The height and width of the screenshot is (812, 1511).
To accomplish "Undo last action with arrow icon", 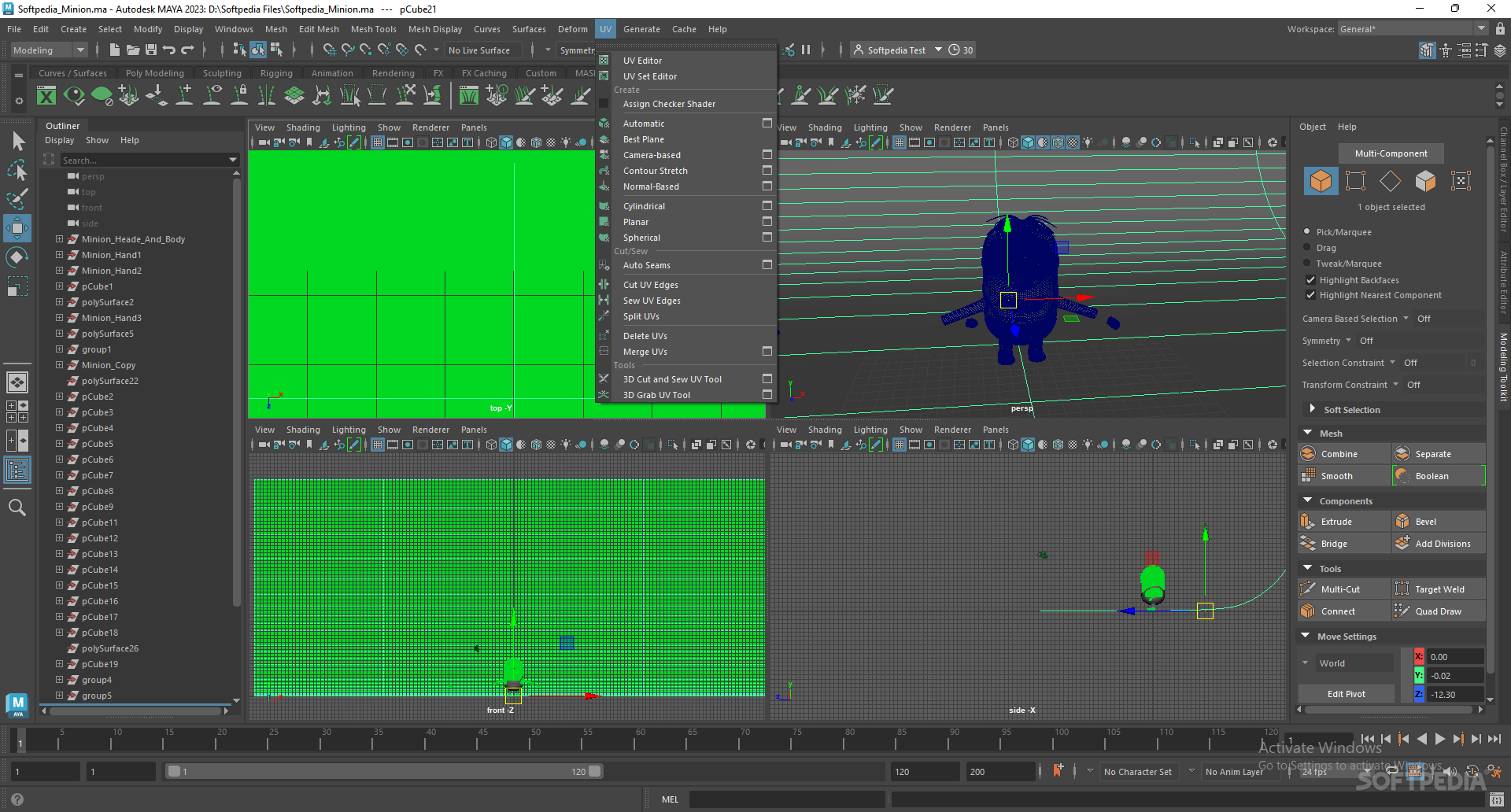I will [x=169, y=50].
